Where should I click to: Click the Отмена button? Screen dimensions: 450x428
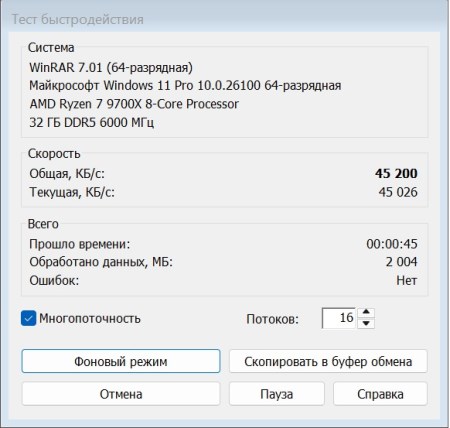[121, 394]
